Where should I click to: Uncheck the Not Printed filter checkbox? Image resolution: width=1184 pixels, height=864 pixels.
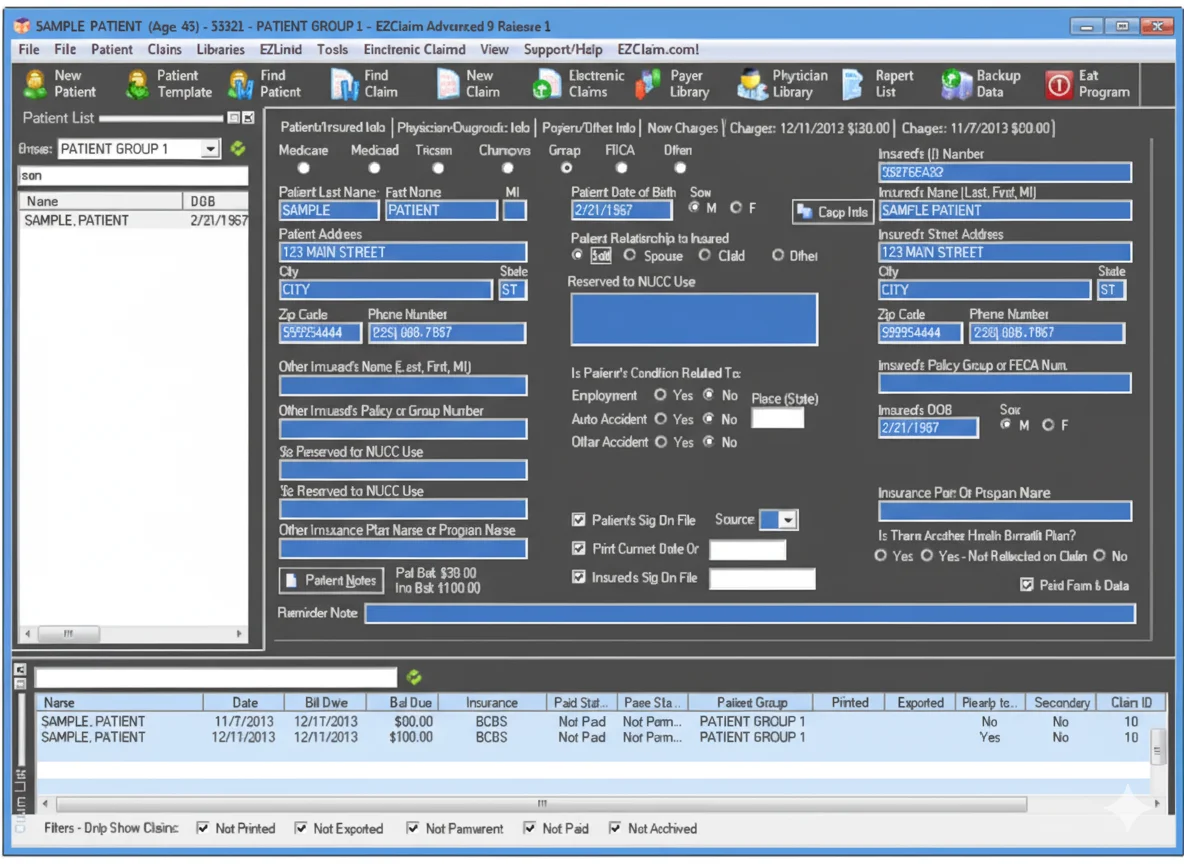coord(203,828)
